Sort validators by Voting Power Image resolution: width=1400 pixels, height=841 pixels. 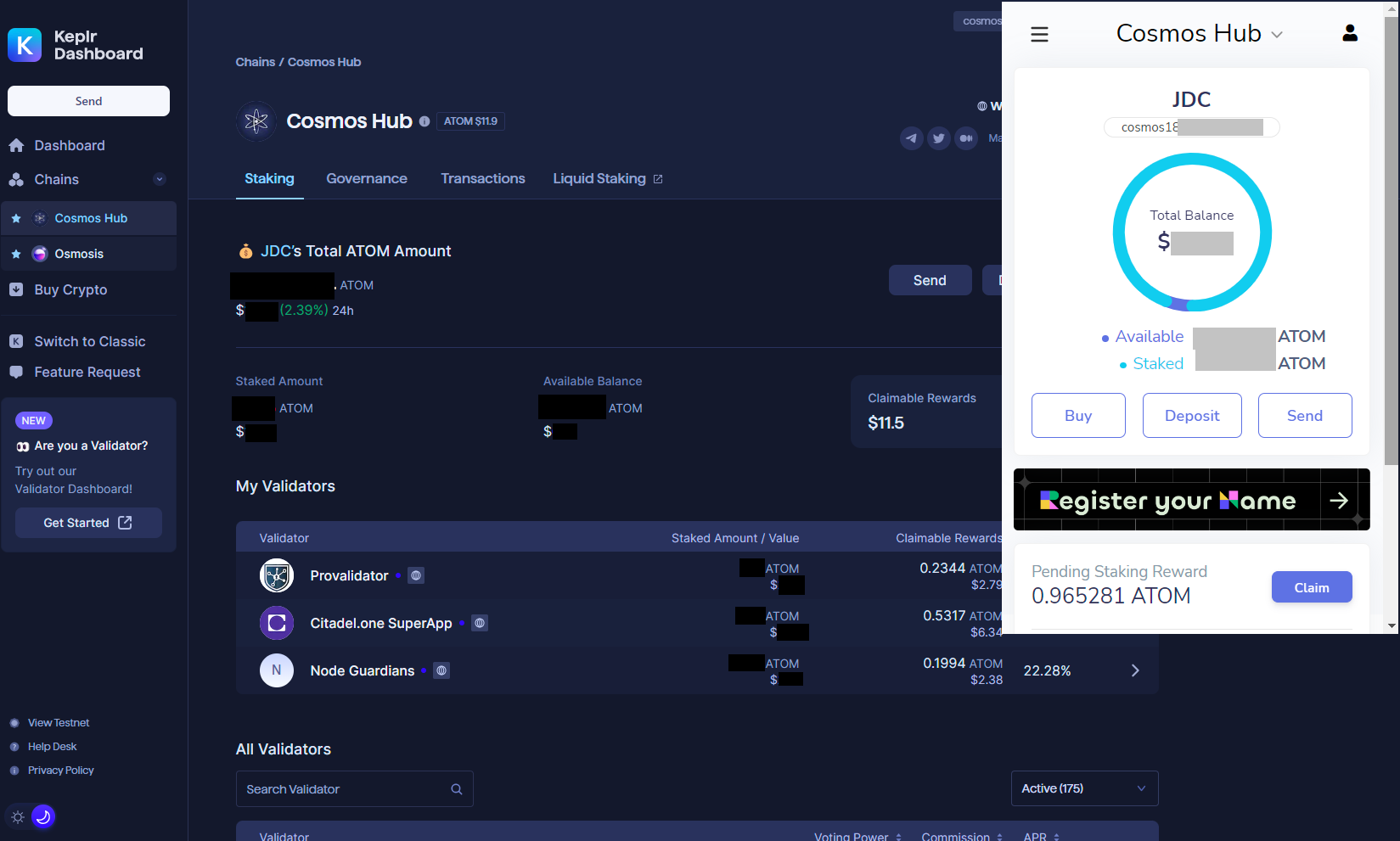coord(858,837)
